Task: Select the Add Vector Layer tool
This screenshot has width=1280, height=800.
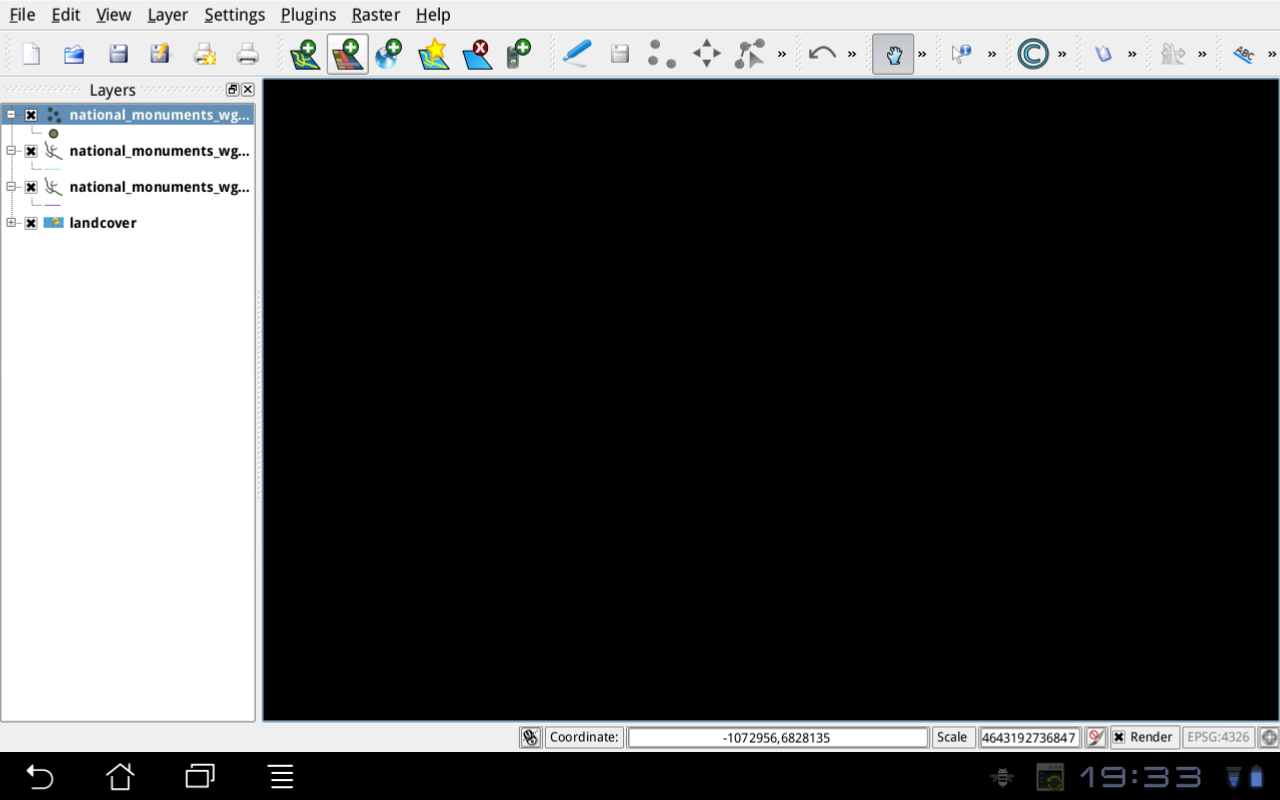Action: point(305,54)
